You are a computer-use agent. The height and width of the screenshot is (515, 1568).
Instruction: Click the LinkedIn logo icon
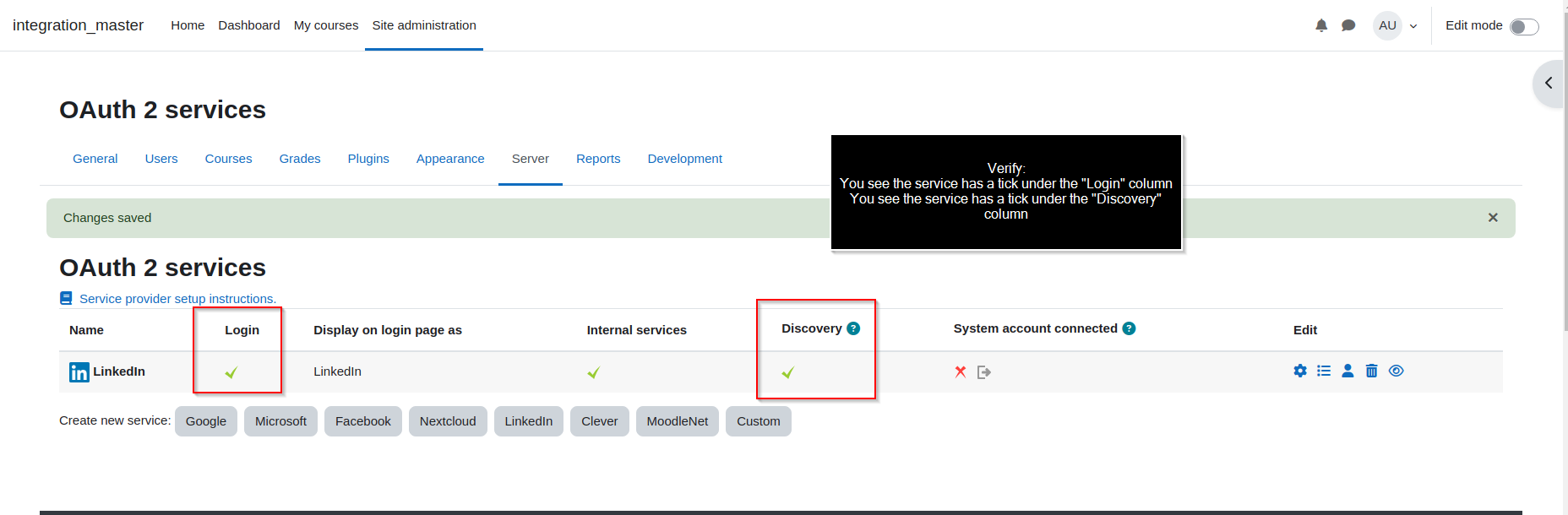point(79,372)
